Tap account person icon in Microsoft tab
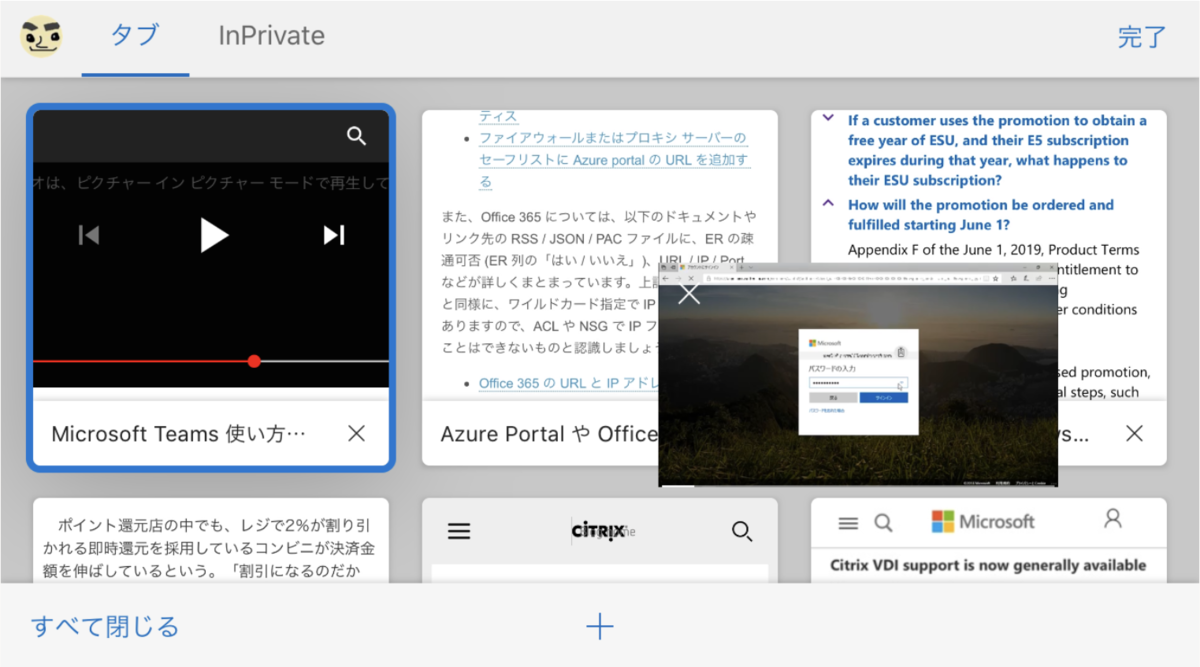The width and height of the screenshot is (1200, 667). tap(1112, 519)
